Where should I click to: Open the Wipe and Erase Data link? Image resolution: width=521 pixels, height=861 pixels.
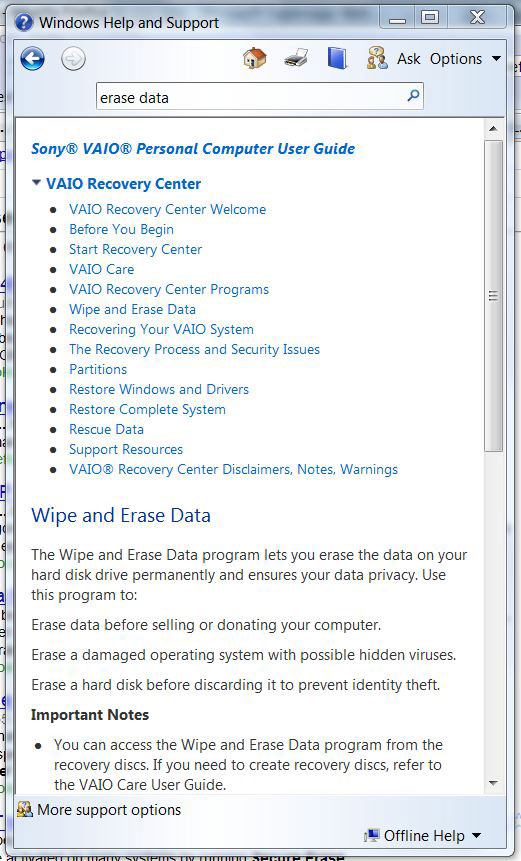pyautogui.click(x=132, y=309)
